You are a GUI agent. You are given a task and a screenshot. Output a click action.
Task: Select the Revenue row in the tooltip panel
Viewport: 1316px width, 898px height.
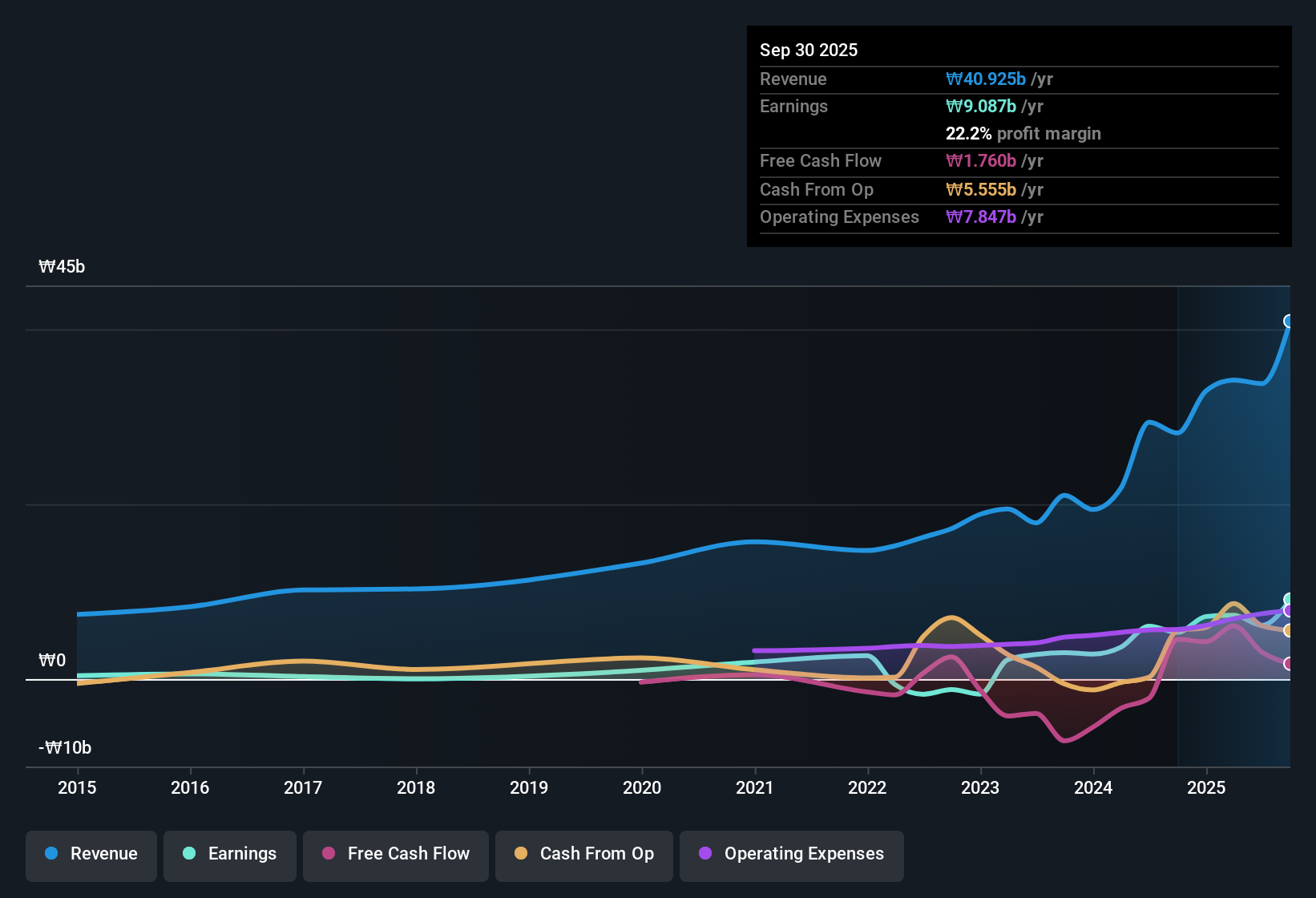[x=1018, y=79]
